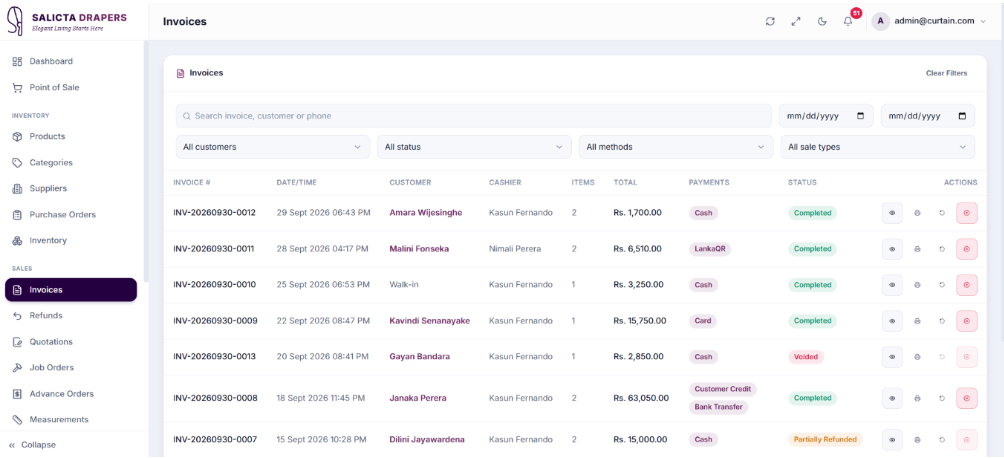Viewport: 1004px width, 458px height.
Task: Focus the search invoice, customer or phone field
Action: pos(473,116)
